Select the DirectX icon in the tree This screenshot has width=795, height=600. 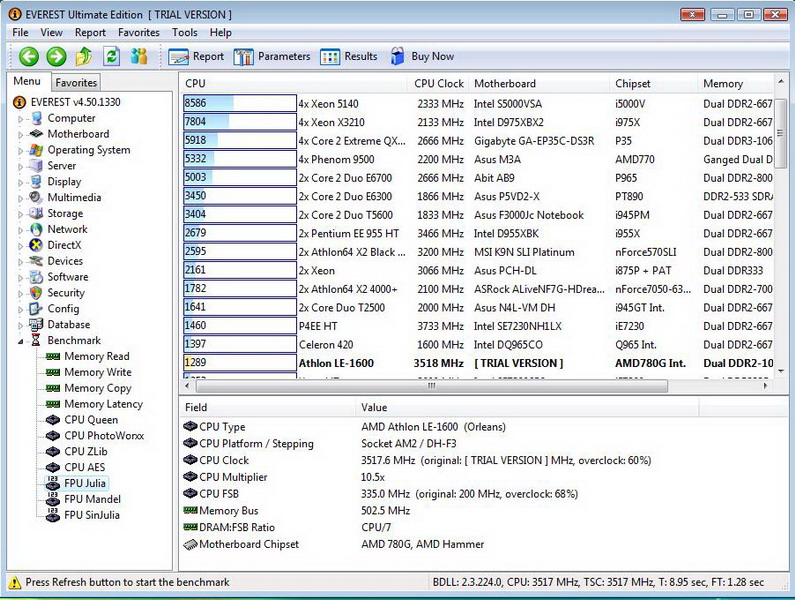tap(37, 245)
